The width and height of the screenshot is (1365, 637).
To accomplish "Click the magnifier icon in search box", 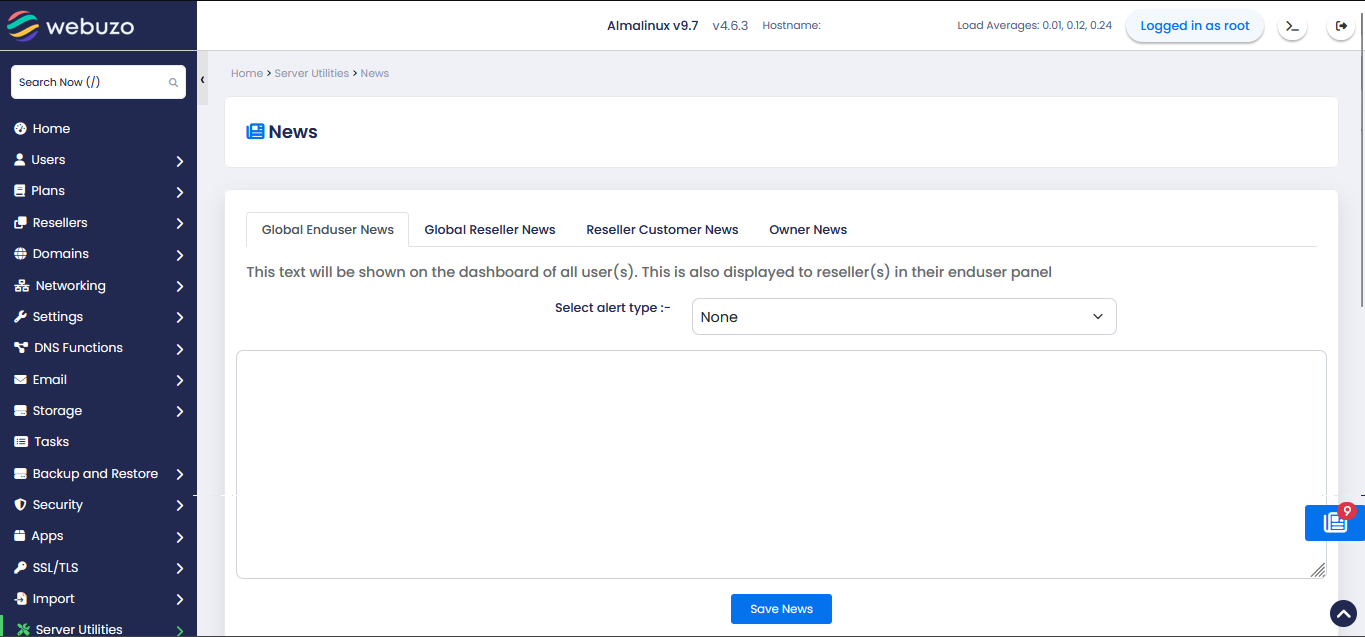I will 173,83.
